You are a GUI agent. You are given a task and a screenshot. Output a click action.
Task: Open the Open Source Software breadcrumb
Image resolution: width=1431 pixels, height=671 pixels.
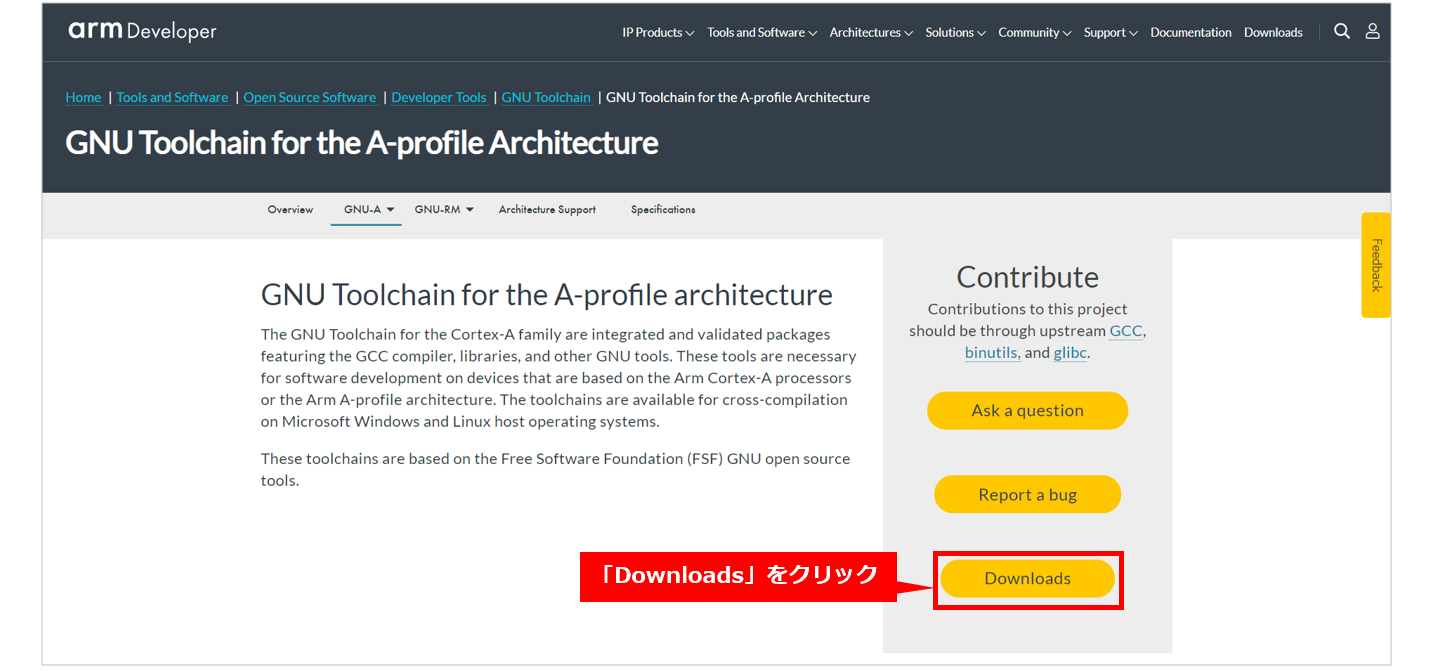pyautogui.click(x=310, y=97)
